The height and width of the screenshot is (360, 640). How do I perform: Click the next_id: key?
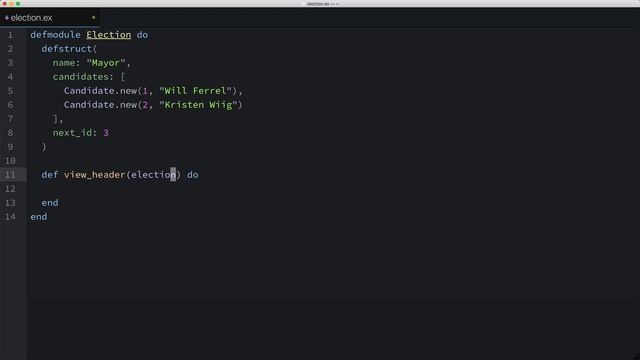point(75,133)
